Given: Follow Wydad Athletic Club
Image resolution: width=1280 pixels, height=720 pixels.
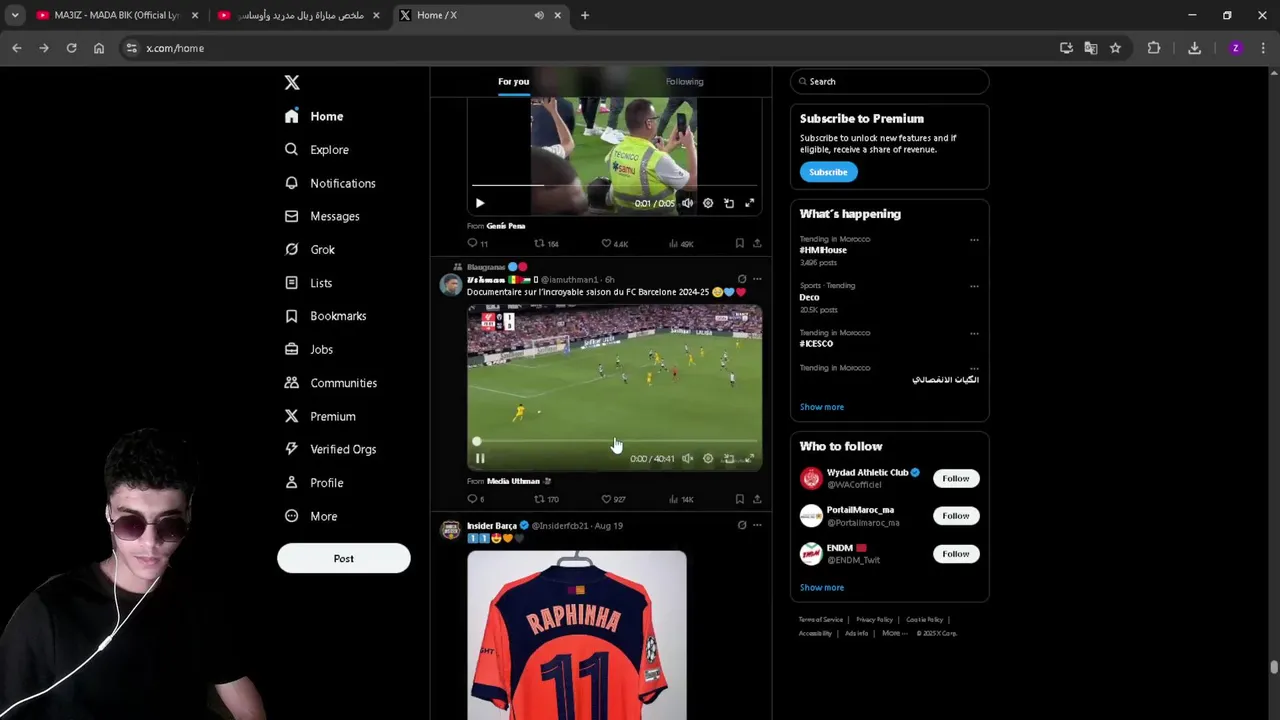Looking at the screenshot, I should (955, 478).
